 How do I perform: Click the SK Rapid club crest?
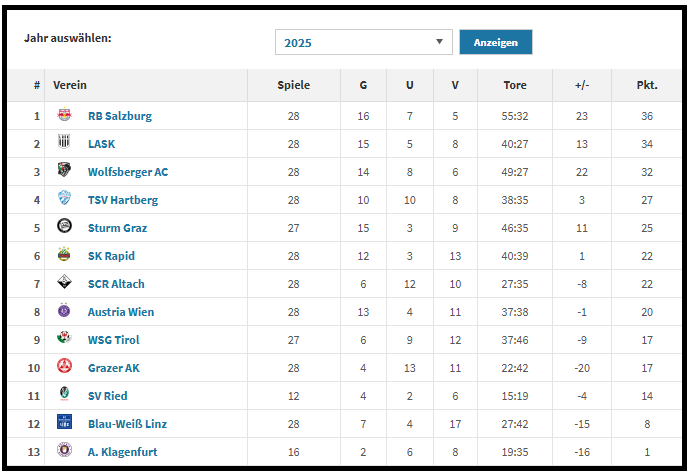[65, 255]
